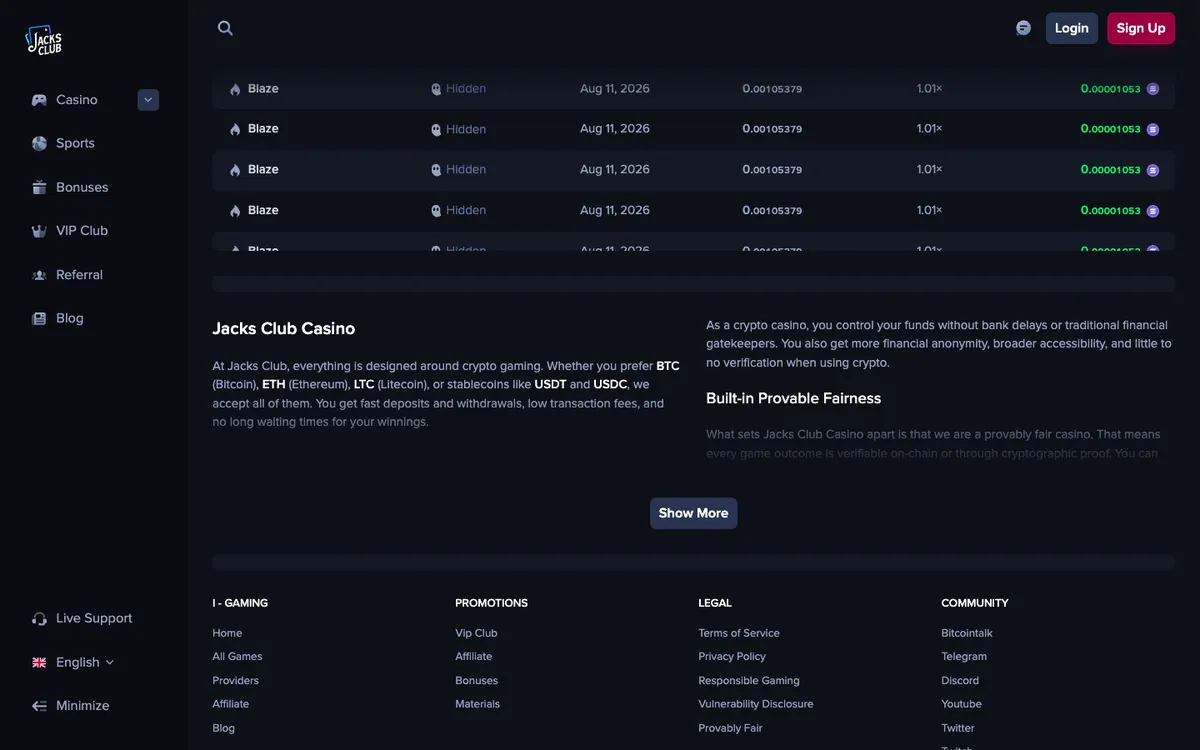Click the Built-in Provable Fairness heading
This screenshot has height=750, width=1200.
794,398
